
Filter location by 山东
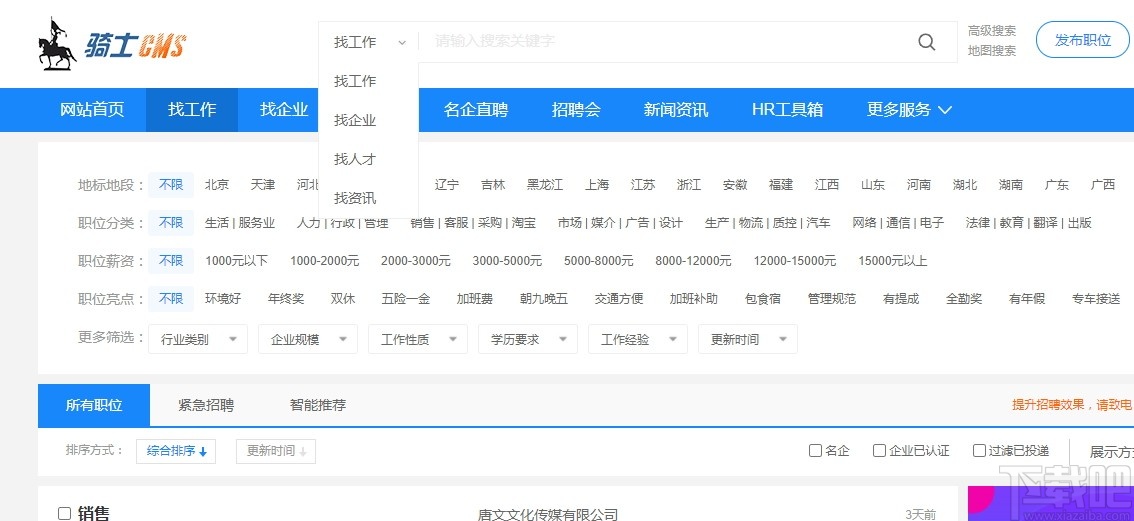pyautogui.click(x=873, y=185)
